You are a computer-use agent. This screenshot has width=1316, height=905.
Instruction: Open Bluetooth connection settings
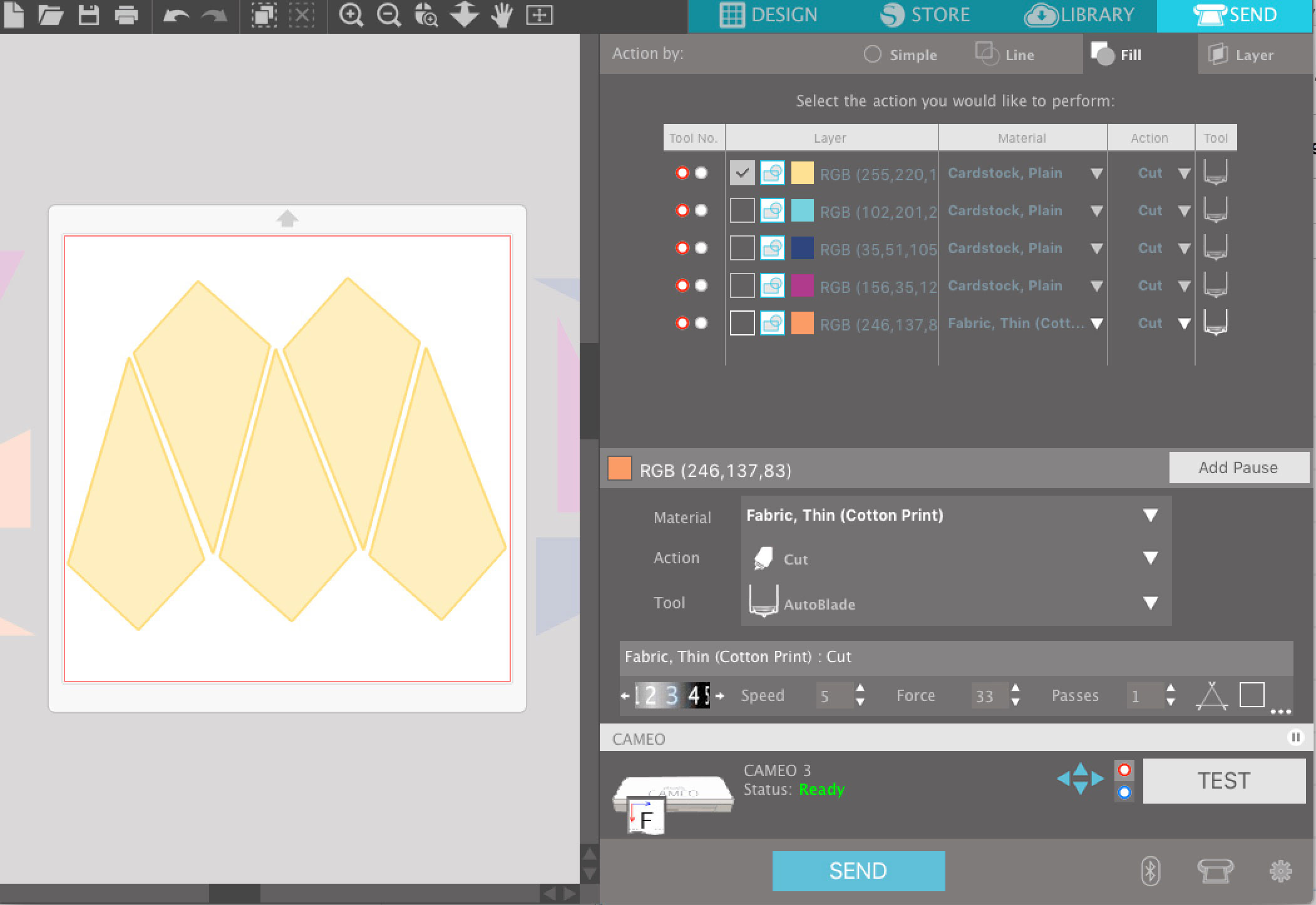pyautogui.click(x=1150, y=871)
